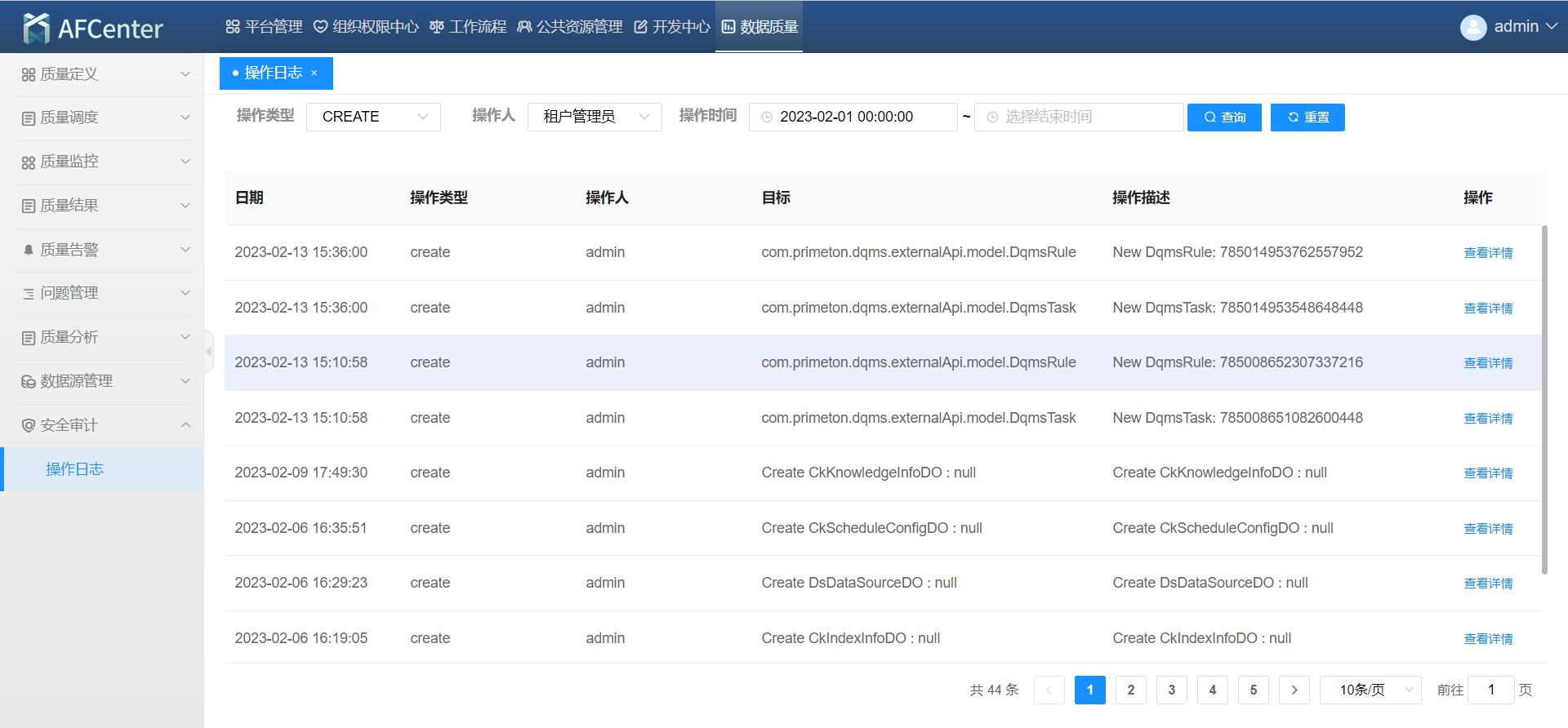Go to next page arrow in pagination
The height and width of the screenshot is (728, 1568).
pyautogui.click(x=1294, y=690)
